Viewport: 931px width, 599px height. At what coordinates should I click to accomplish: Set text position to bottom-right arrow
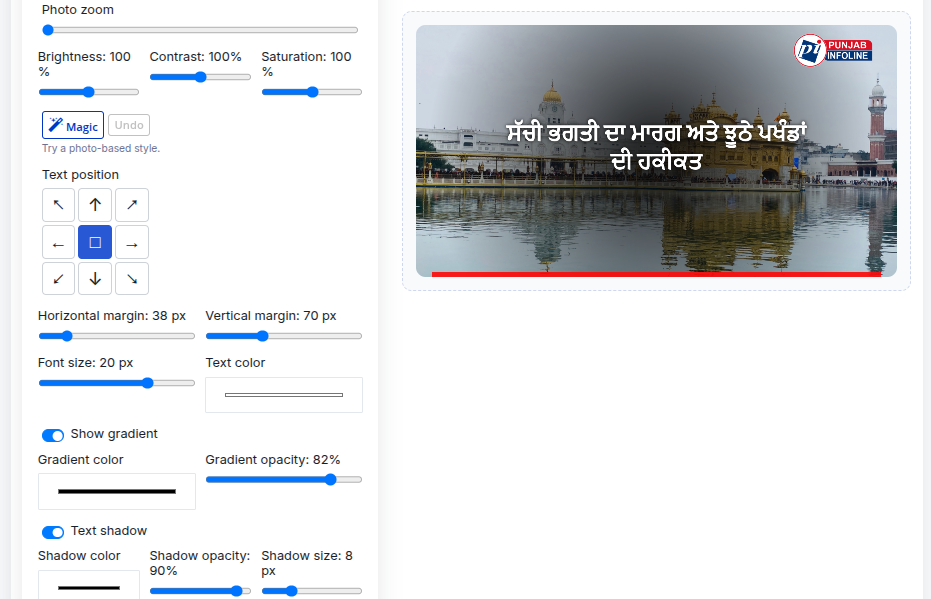[x=132, y=278]
